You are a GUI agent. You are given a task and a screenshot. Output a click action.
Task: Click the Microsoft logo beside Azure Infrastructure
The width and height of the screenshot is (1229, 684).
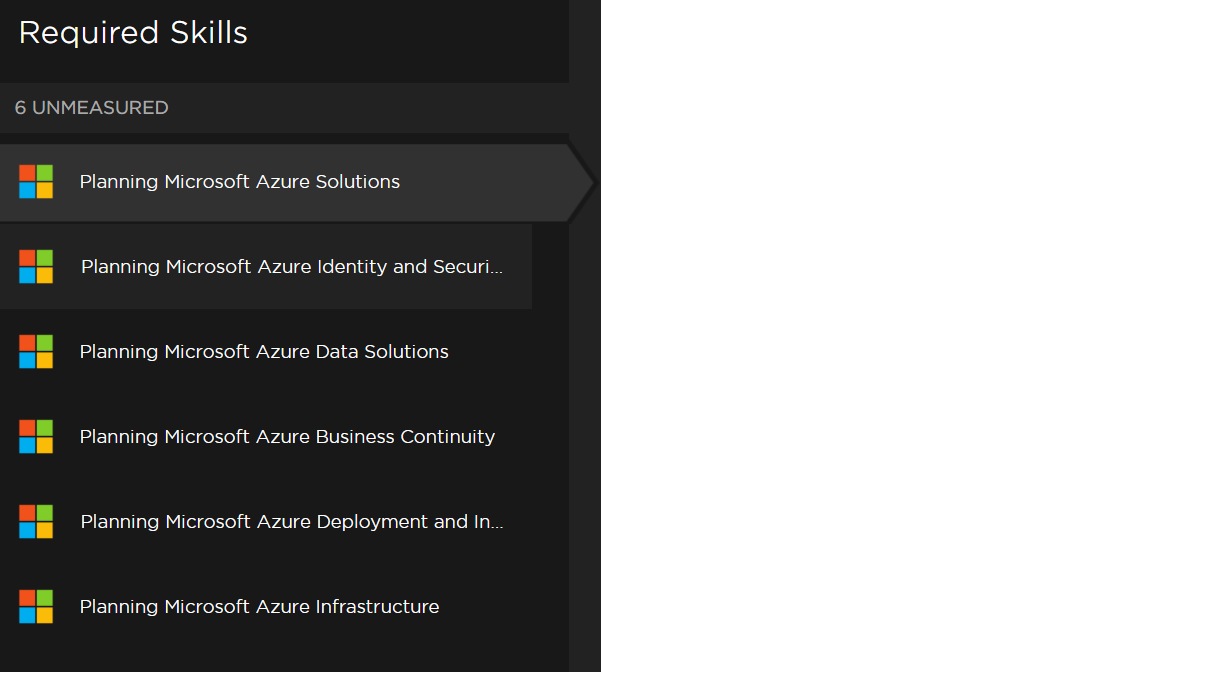coord(36,607)
